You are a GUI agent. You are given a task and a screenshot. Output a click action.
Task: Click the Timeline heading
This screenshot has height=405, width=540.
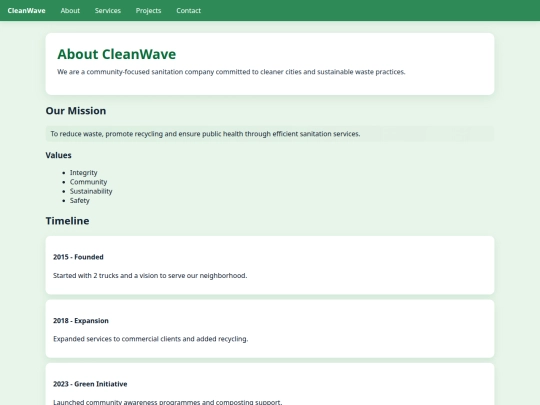[68, 221]
